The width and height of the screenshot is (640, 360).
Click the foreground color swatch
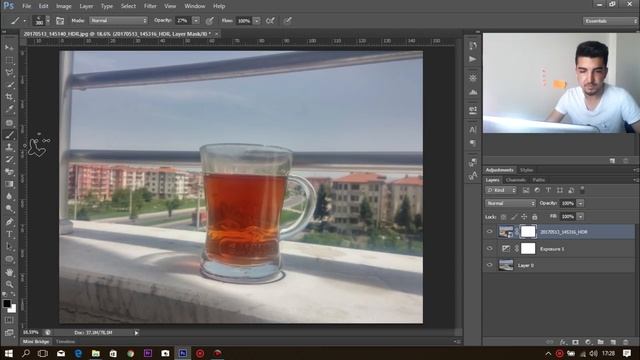tap(7, 303)
